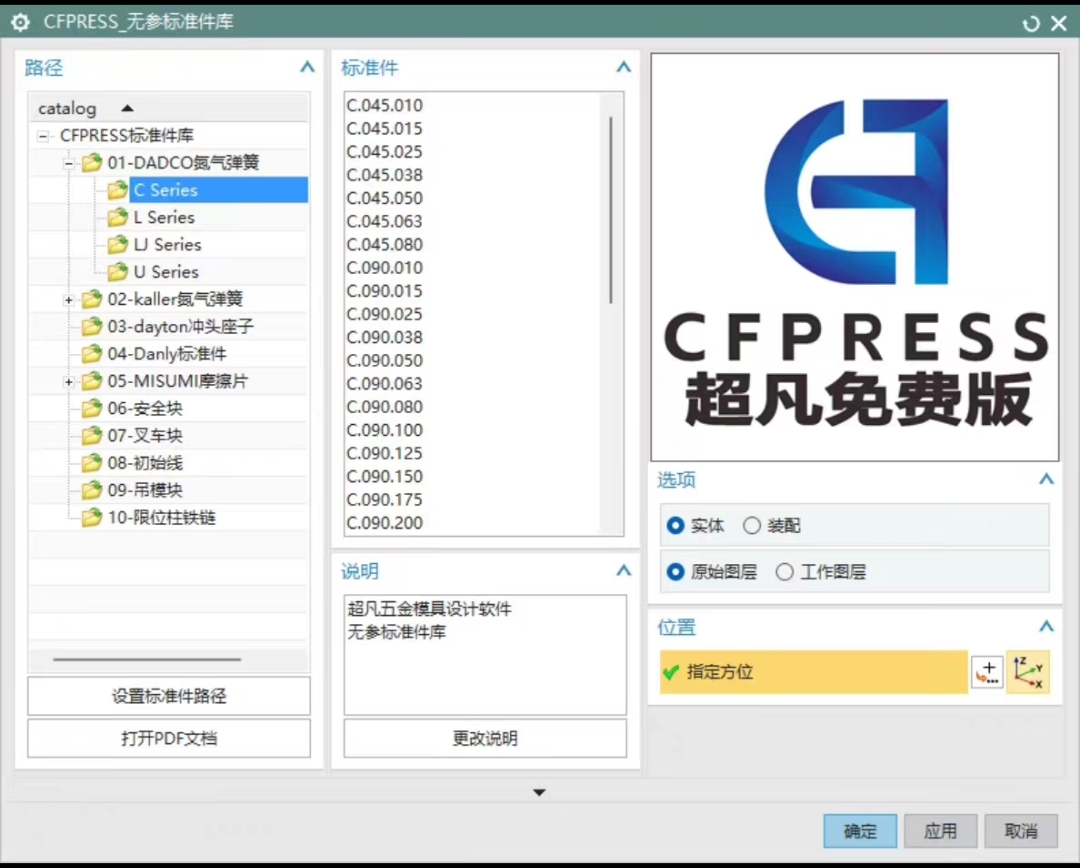1080x868 pixels.
Task: Select part C.090.025 in the list
Action: pyautogui.click(x=384, y=314)
